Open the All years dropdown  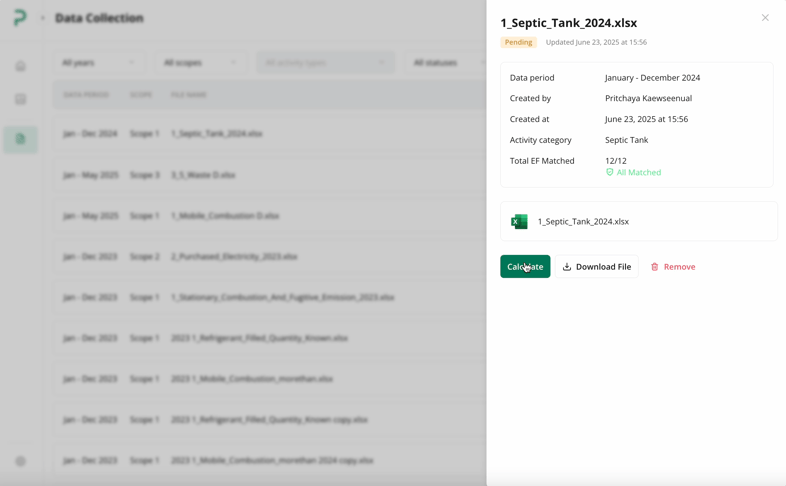point(98,63)
